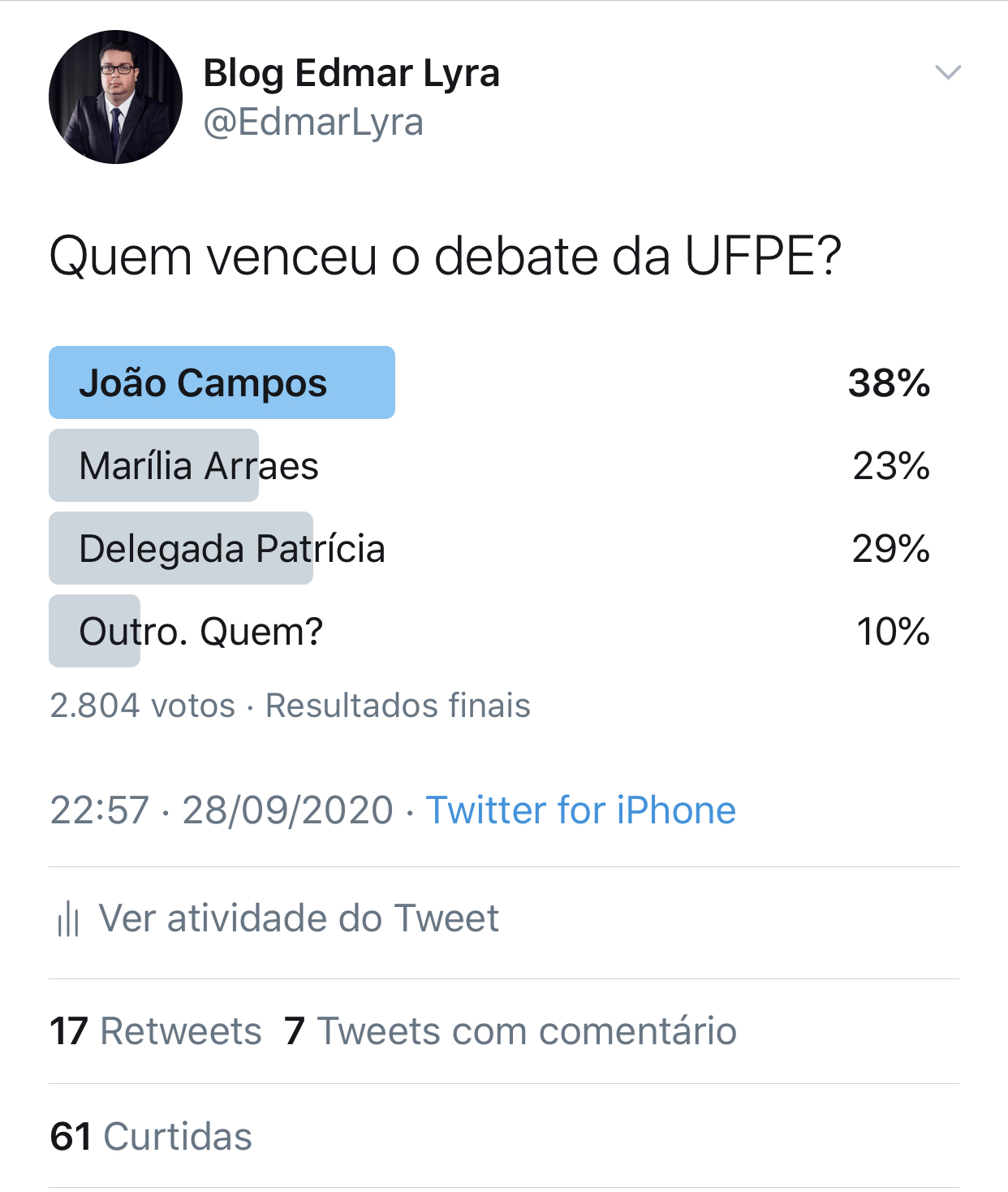Open the Blog Edmar Lyra profile photo
Viewport: 1008px width, 1192px height.
click(x=115, y=97)
